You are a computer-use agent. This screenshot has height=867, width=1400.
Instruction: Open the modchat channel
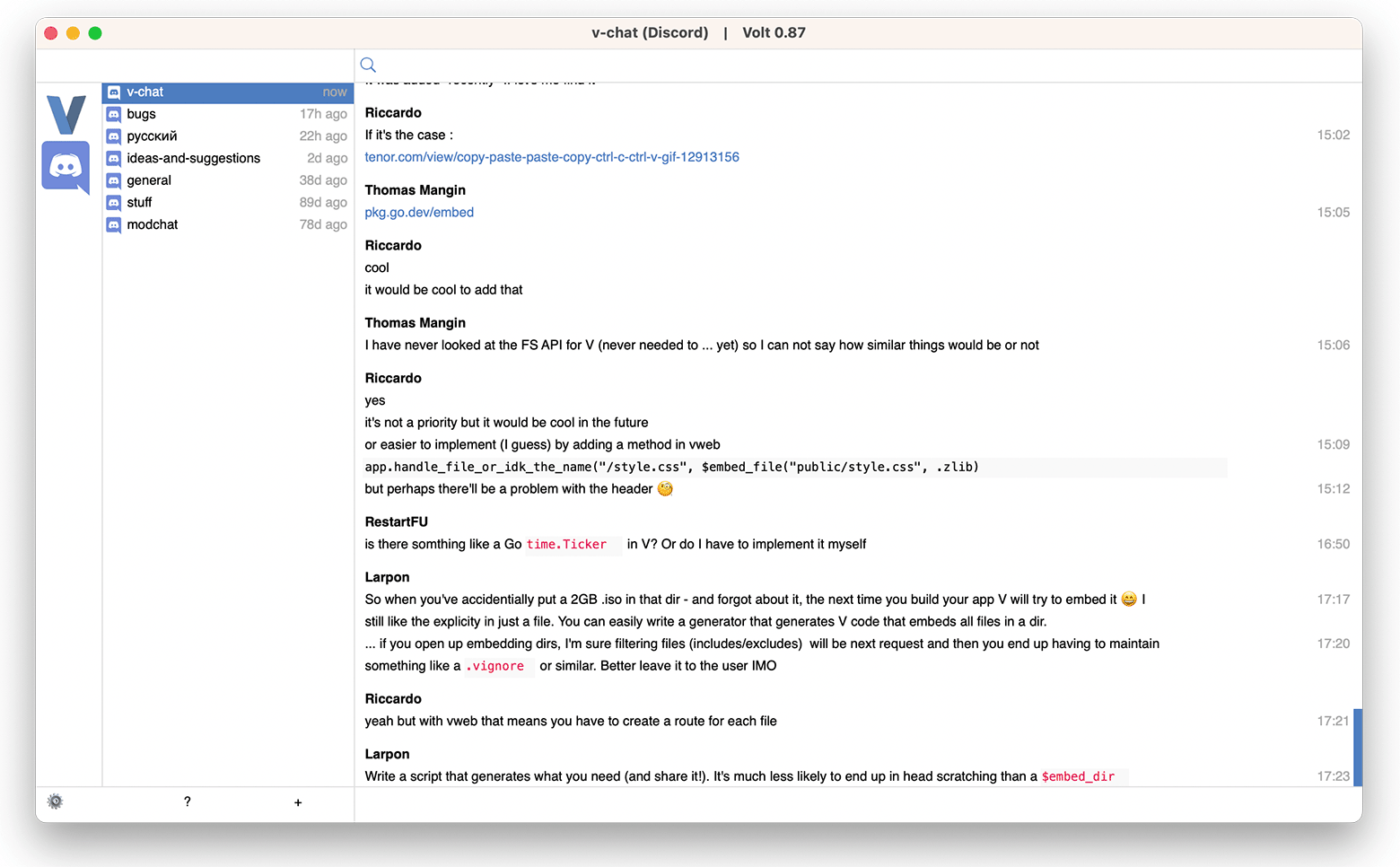tap(228, 224)
